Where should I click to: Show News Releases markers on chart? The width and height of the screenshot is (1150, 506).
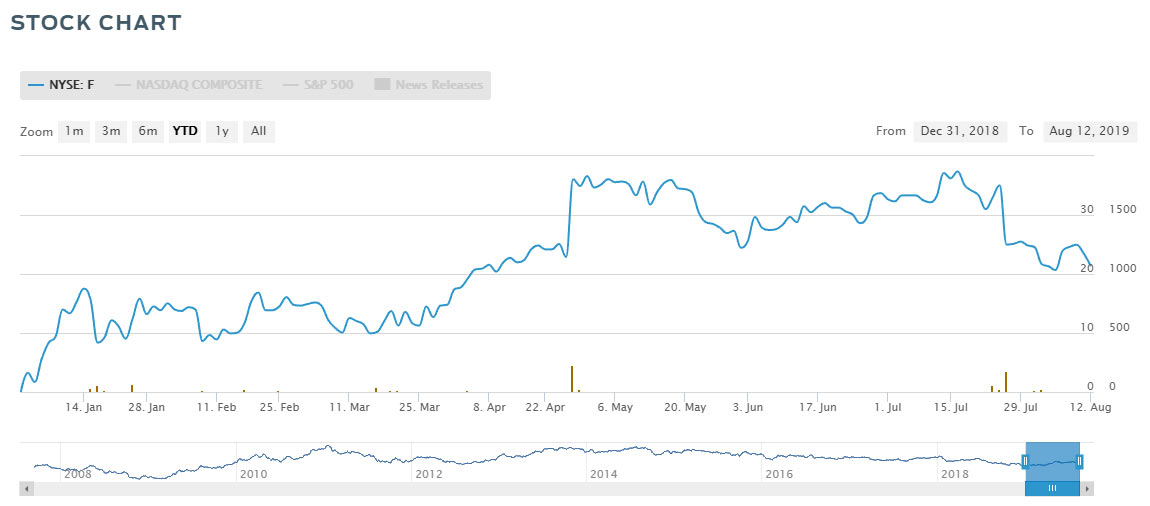point(429,85)
